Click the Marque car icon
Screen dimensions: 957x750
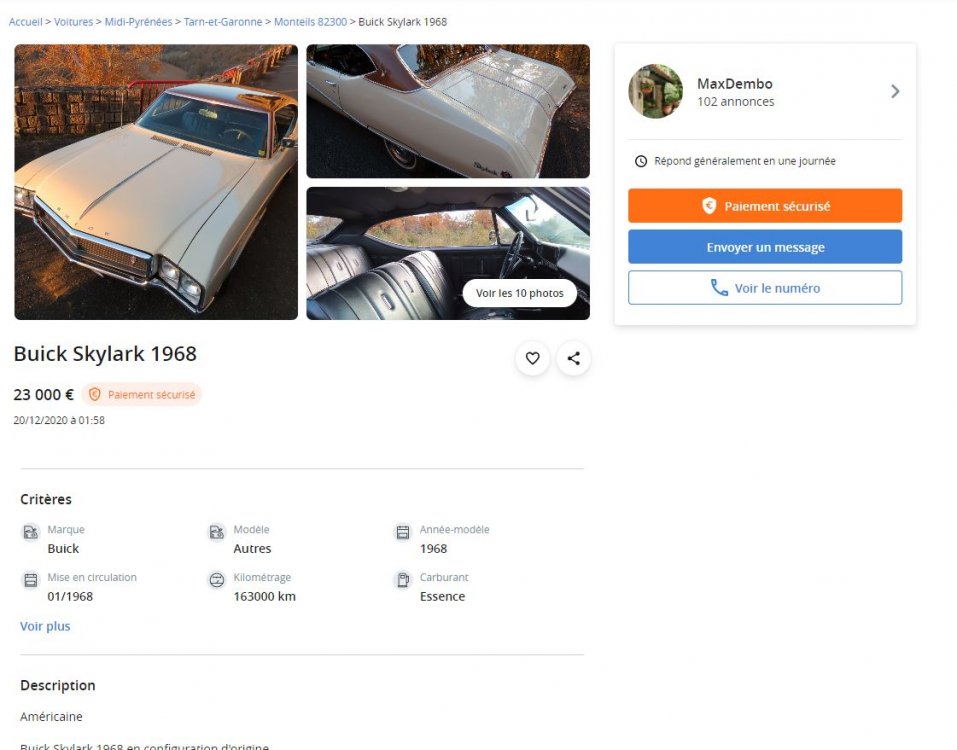tap(31, 532)
